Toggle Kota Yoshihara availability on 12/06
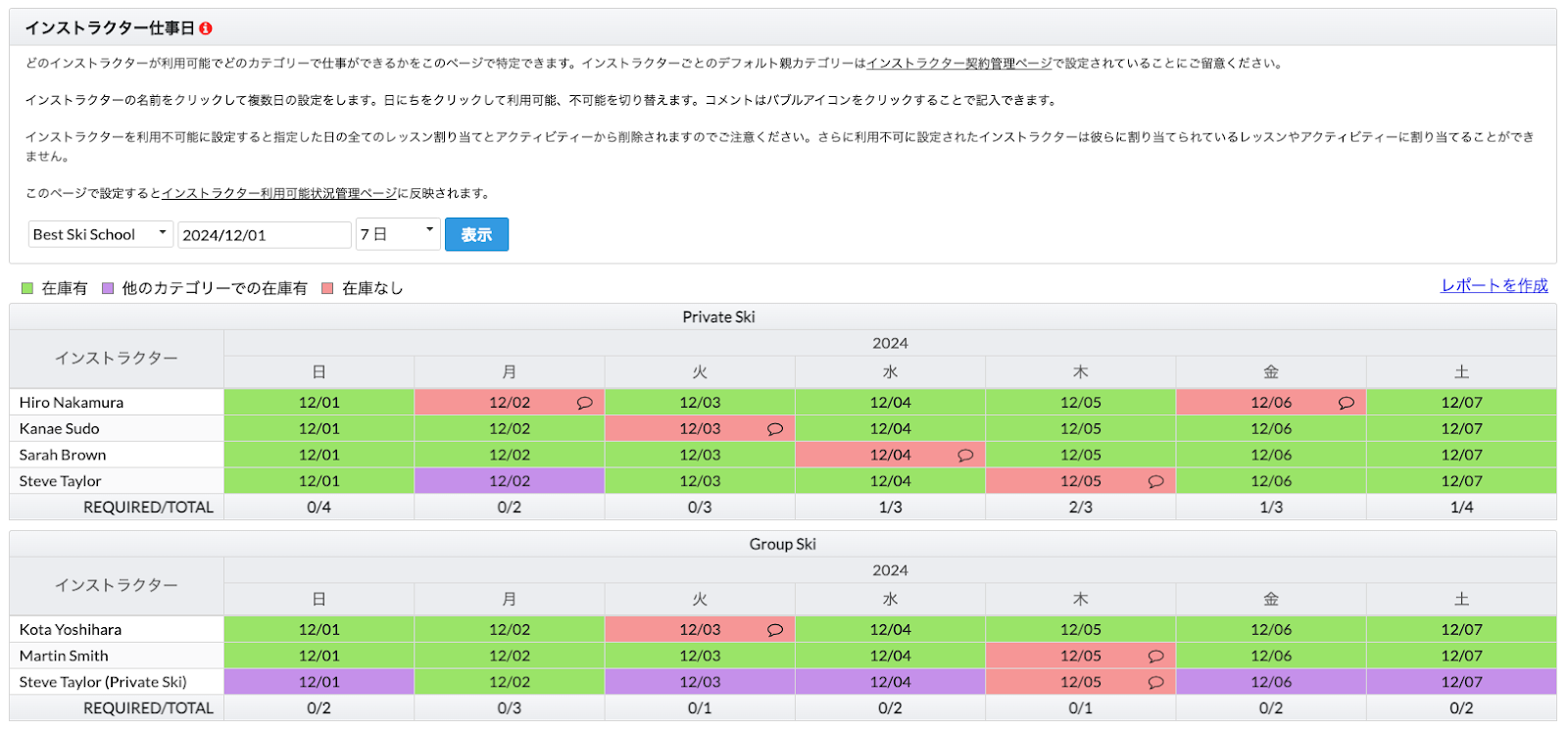1568x730 pixels. coord(1270,630)
